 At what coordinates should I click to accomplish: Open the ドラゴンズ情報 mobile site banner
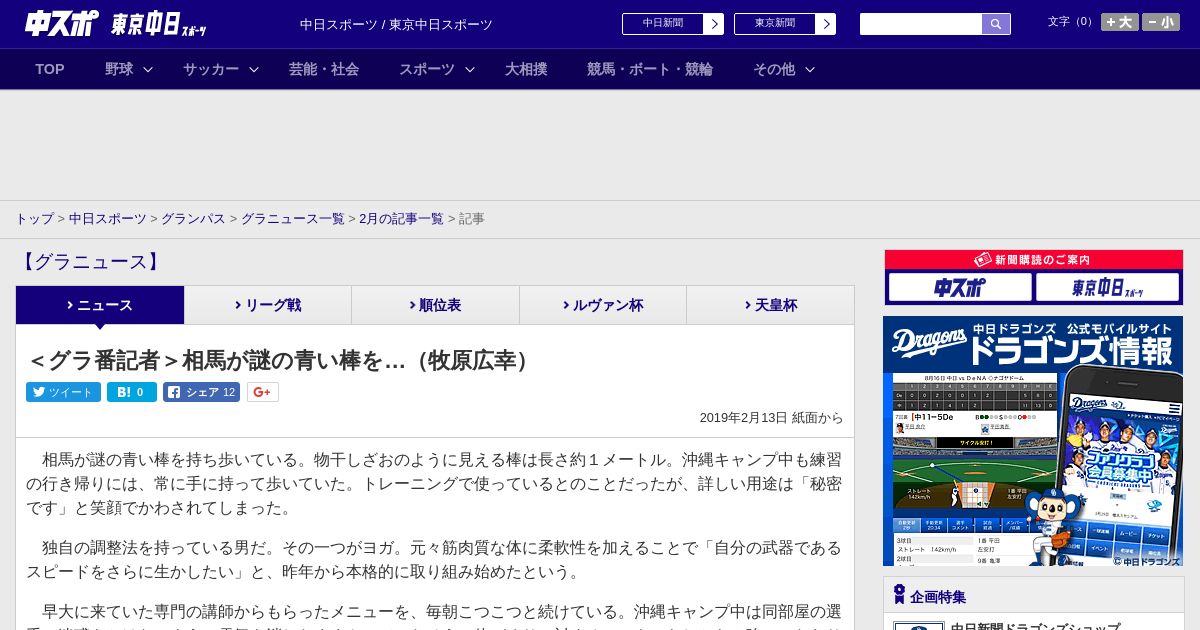pos(1033,441)
